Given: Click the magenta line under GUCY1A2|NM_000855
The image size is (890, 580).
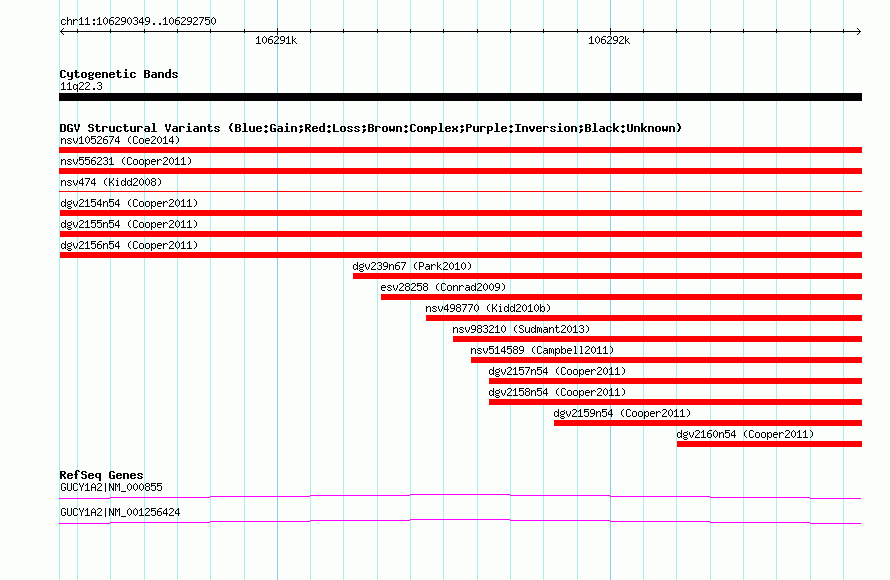Looking at the screenshot, I should tap(460, 497).
